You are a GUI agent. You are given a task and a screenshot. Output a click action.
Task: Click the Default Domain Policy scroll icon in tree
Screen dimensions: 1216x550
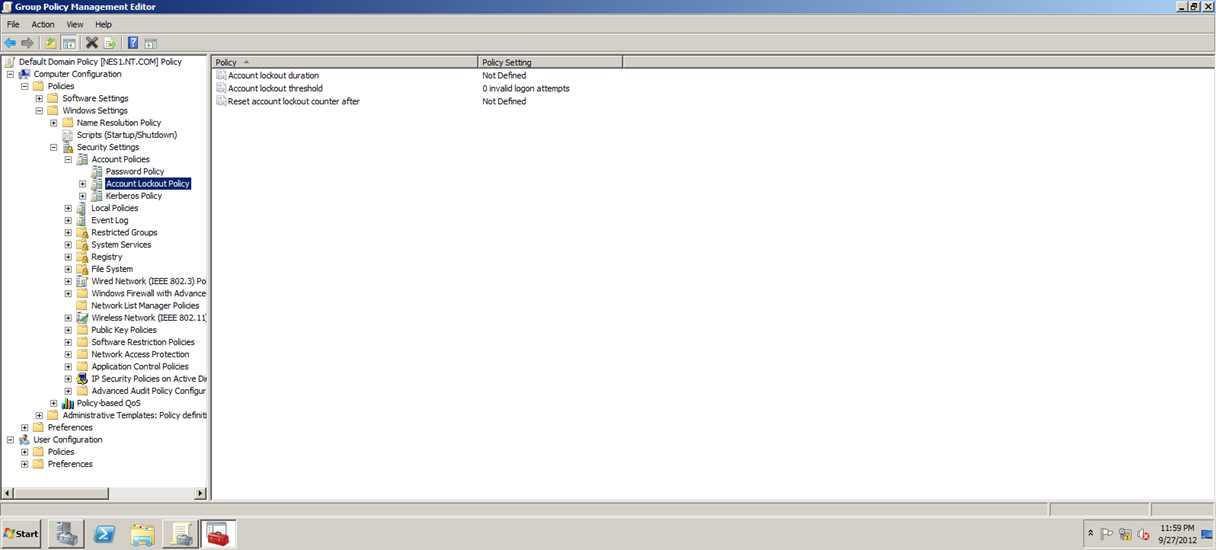coord(10,62)
